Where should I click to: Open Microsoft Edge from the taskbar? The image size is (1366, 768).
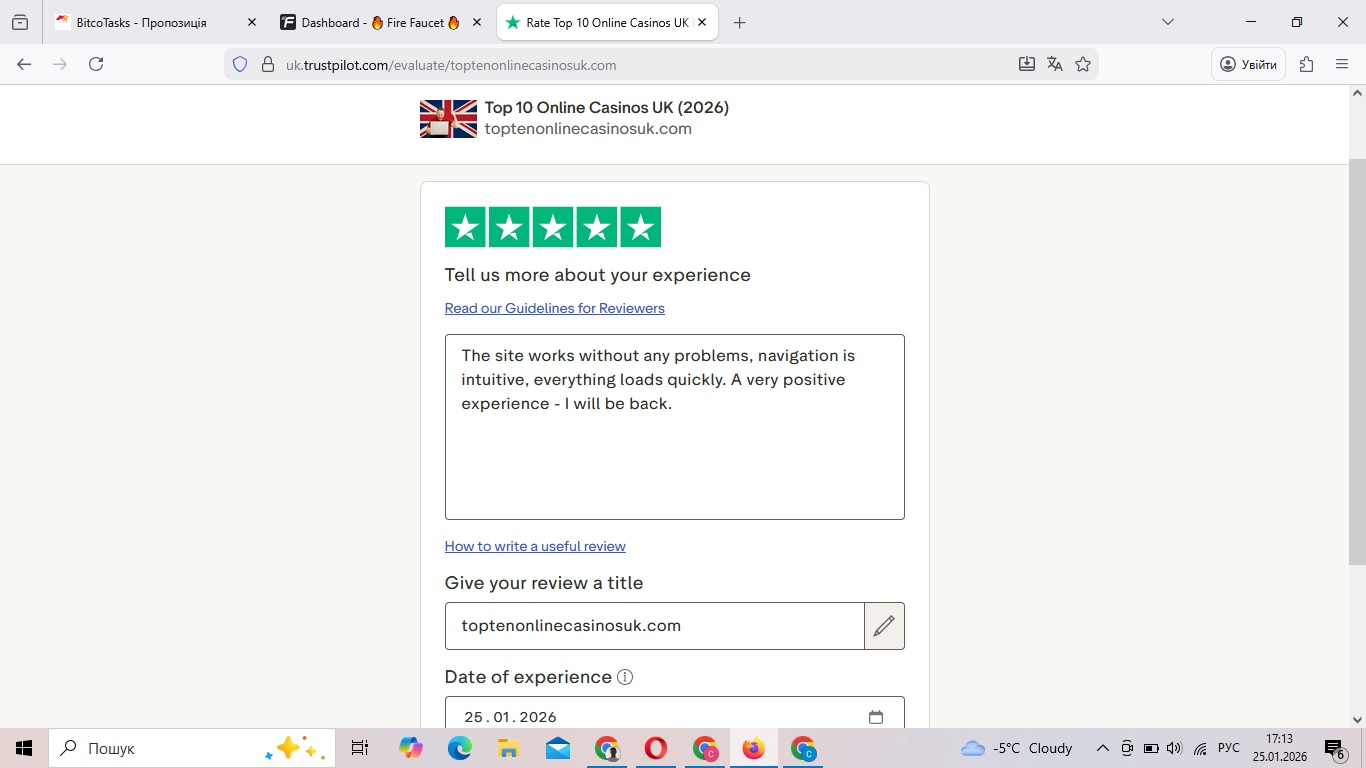(x=459, y=748)
